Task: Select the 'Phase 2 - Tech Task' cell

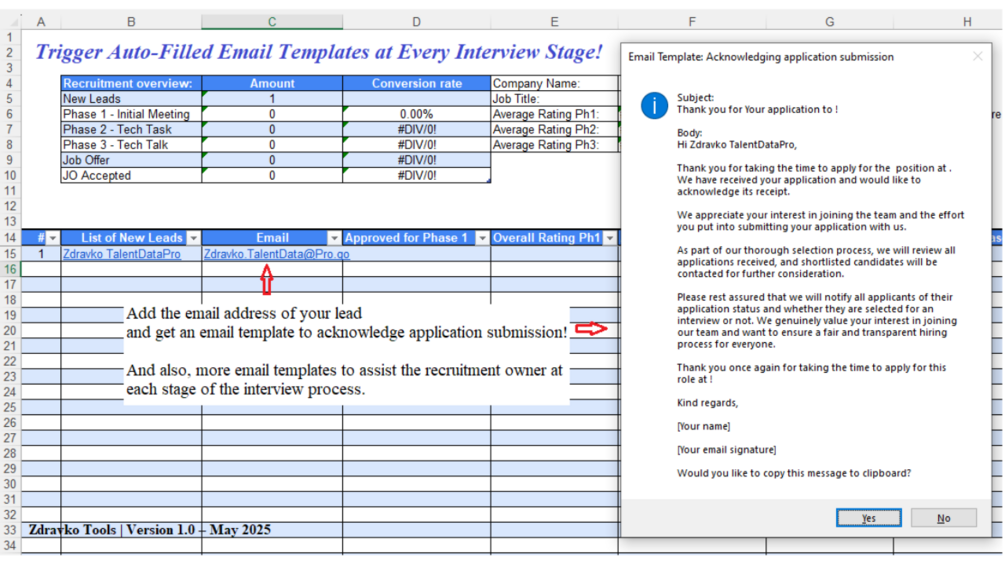Action: tap(131, 129)
